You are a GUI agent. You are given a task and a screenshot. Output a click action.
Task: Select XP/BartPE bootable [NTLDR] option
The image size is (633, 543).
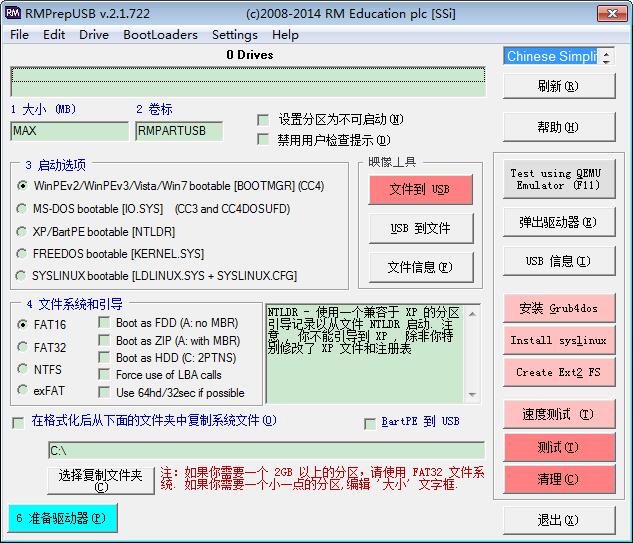21,232
